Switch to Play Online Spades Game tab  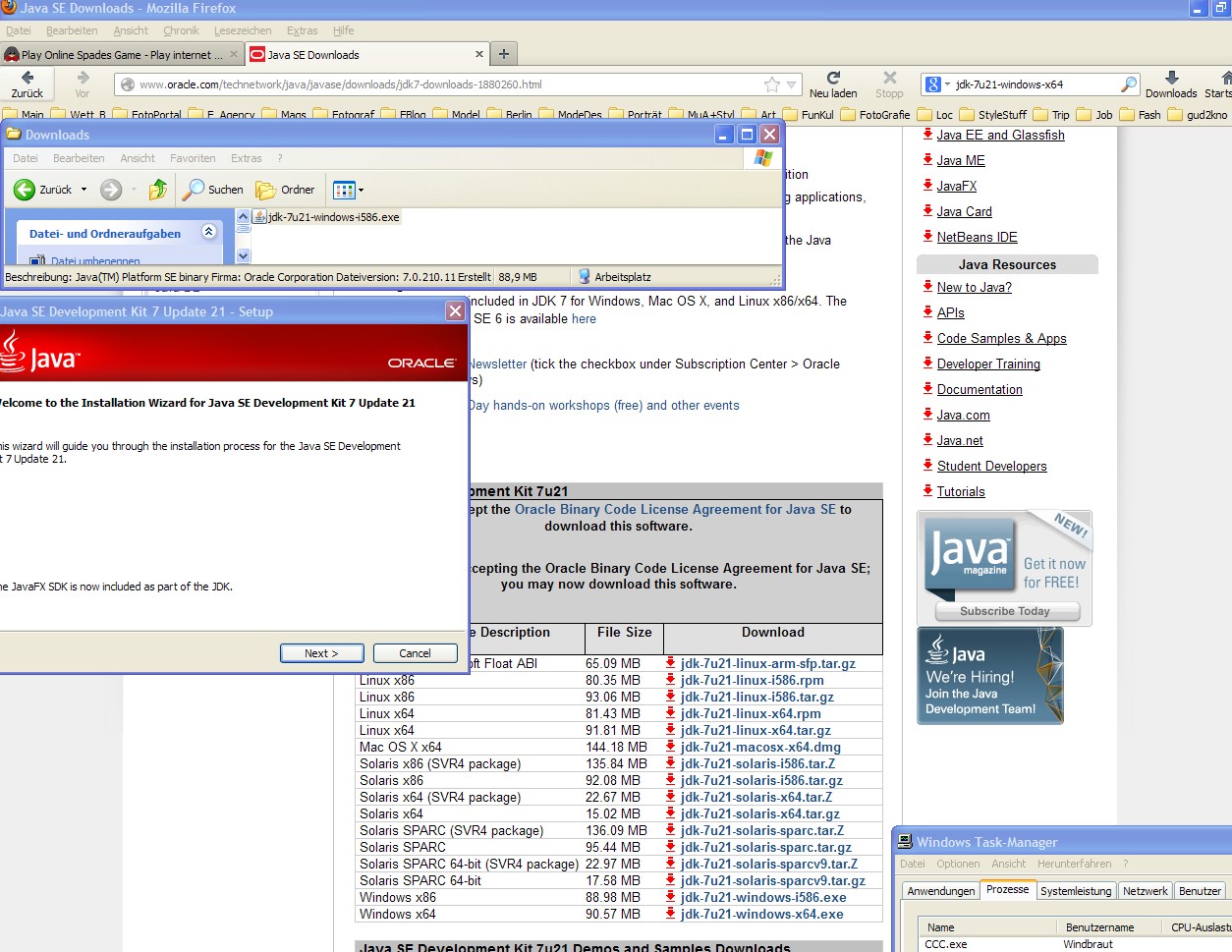[x=122, y=54]
